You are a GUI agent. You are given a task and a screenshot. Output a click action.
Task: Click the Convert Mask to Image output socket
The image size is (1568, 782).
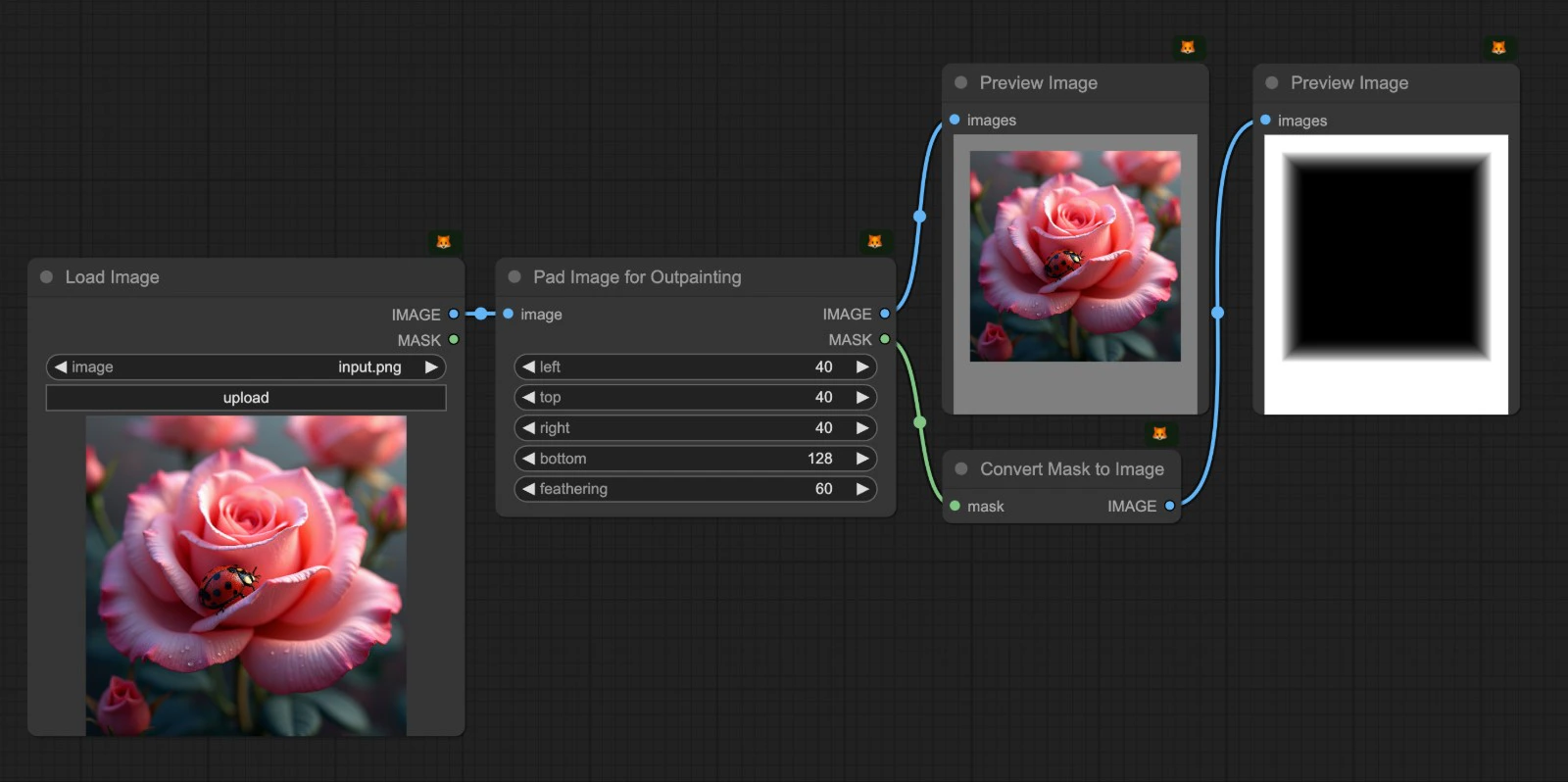pos(1169,507)
